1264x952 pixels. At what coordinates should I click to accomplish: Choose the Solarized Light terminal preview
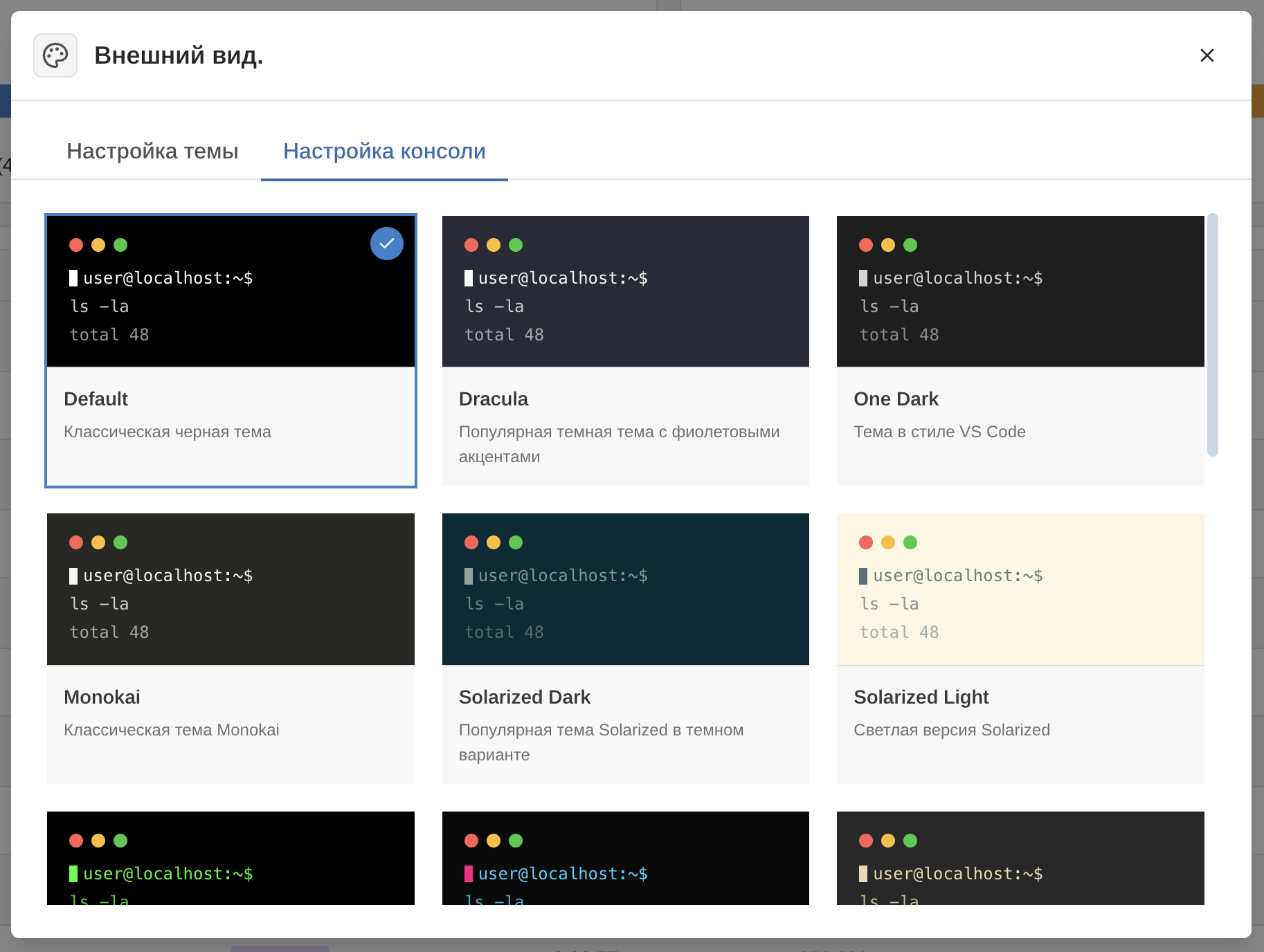(x=1020, y=589)
